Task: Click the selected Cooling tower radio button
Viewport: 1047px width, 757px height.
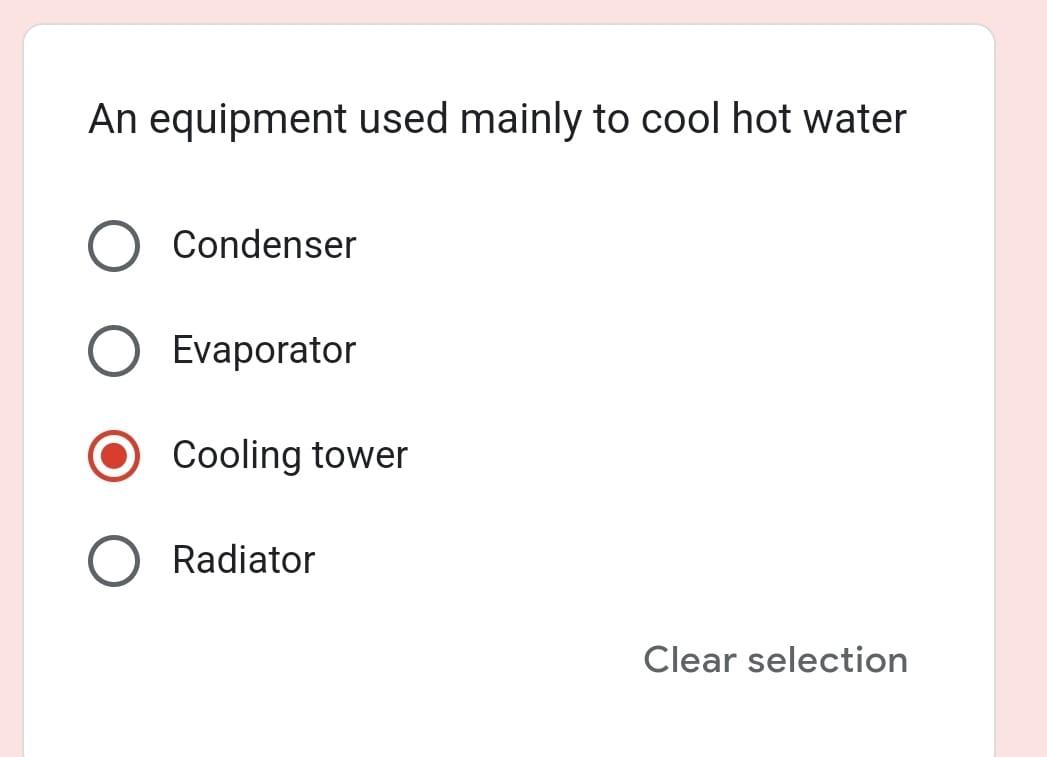Action: point(113,455)
